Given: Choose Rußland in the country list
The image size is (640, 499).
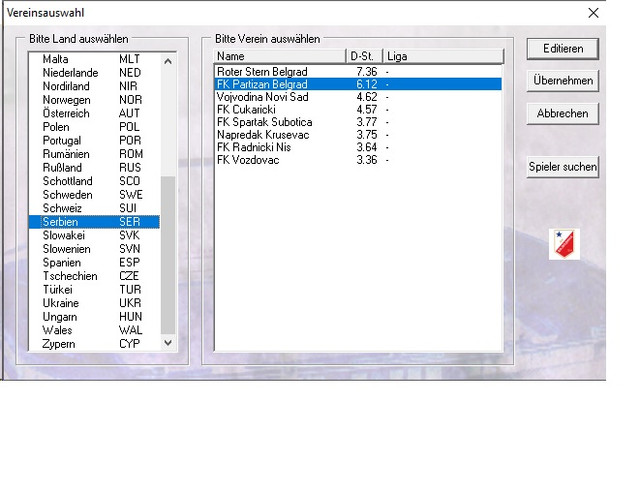Looking at the screenshot, I should point(94,168).
